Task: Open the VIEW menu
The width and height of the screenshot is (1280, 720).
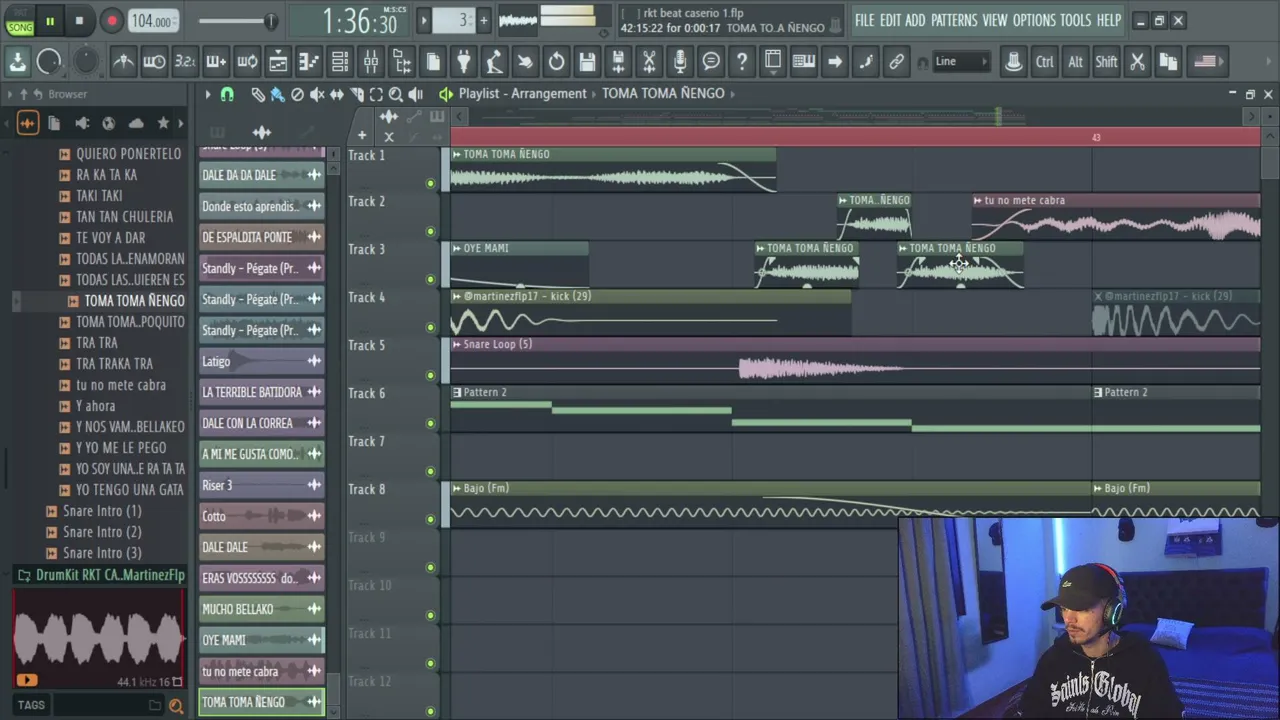Action: 995,21
